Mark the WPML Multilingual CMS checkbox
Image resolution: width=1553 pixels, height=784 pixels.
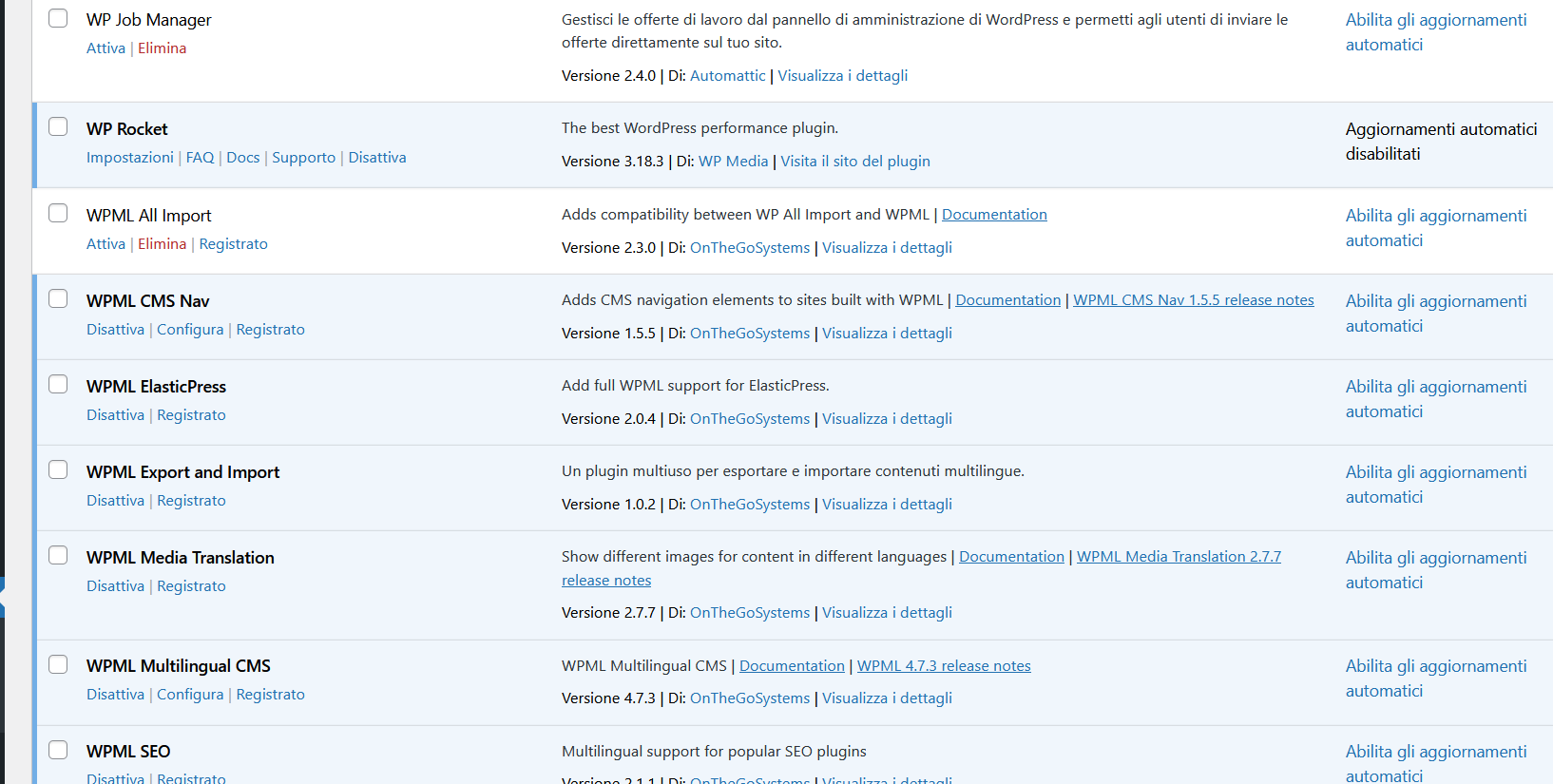58,664
